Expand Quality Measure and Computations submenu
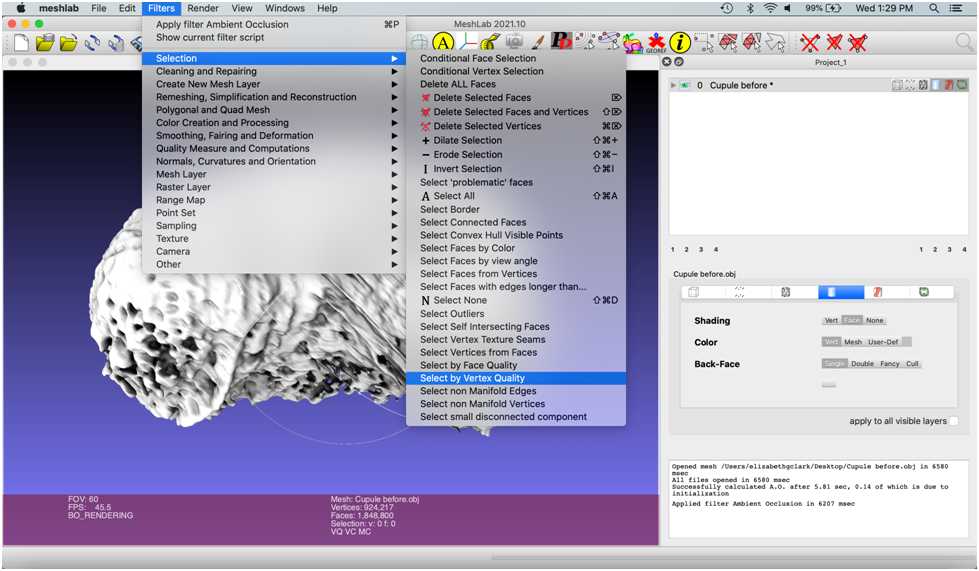The height and width of the screenshot is (571, 979). [273, 149]
